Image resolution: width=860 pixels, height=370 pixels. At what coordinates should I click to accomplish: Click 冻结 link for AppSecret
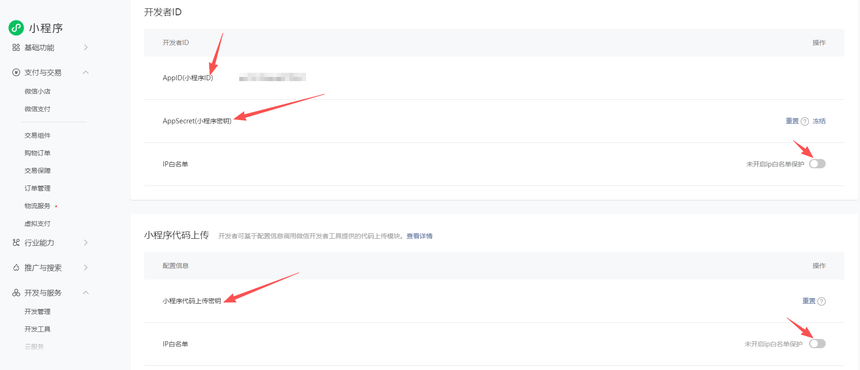(819, 121)
